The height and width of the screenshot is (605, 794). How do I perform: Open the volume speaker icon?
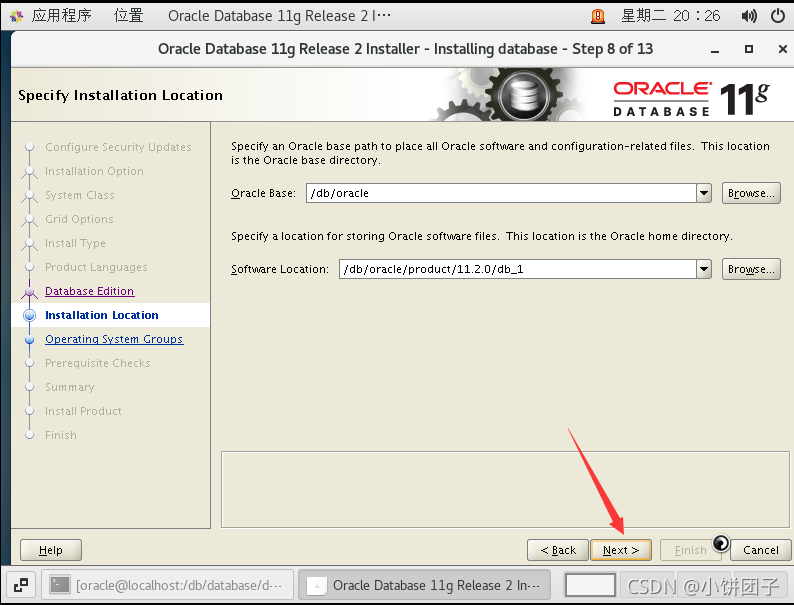[x=748, y=16]
